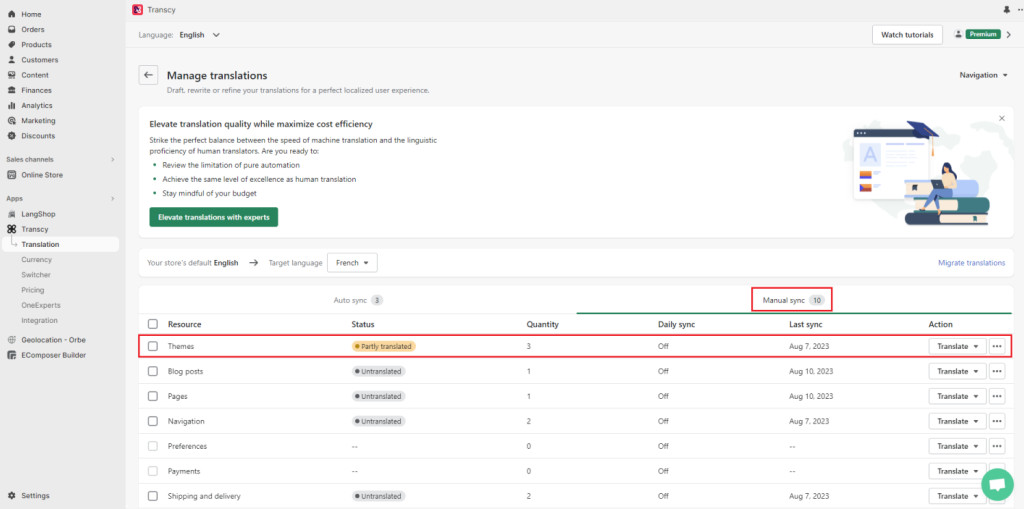This screenshot has width=1024, height=509.
Task: Open Settings gear at bottom of sidebar
Action: (x=12, y=496)
